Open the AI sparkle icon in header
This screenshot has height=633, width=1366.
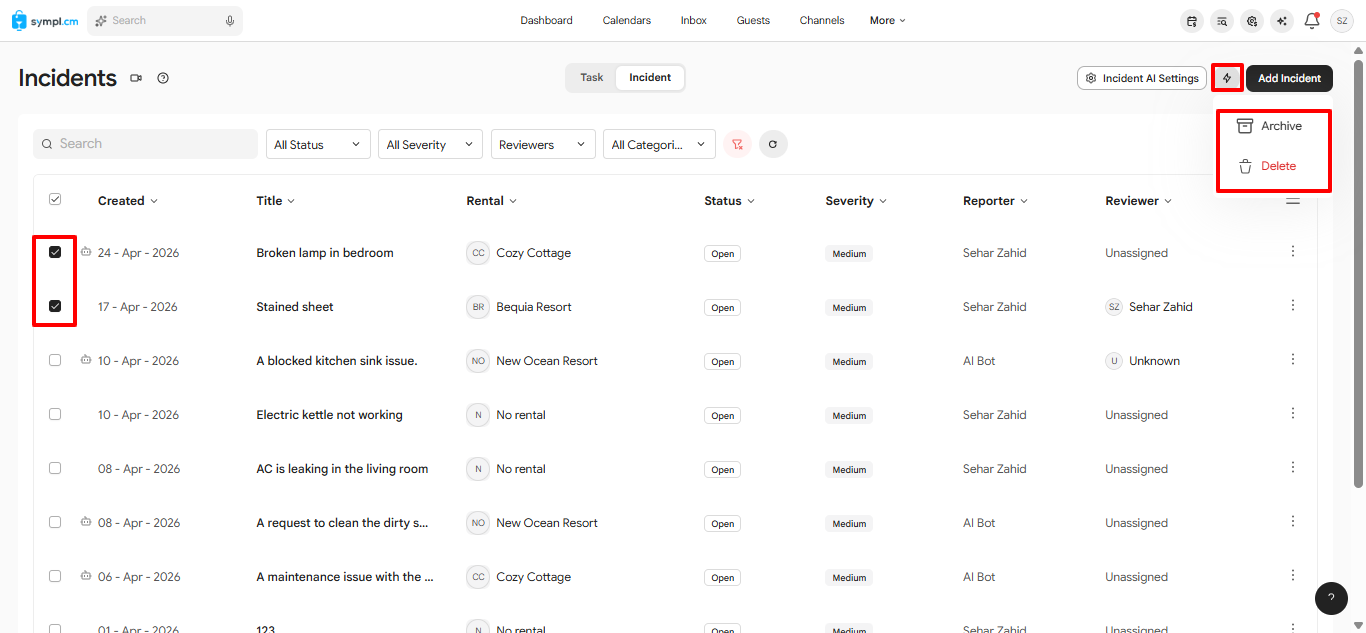click(1281, 21)
